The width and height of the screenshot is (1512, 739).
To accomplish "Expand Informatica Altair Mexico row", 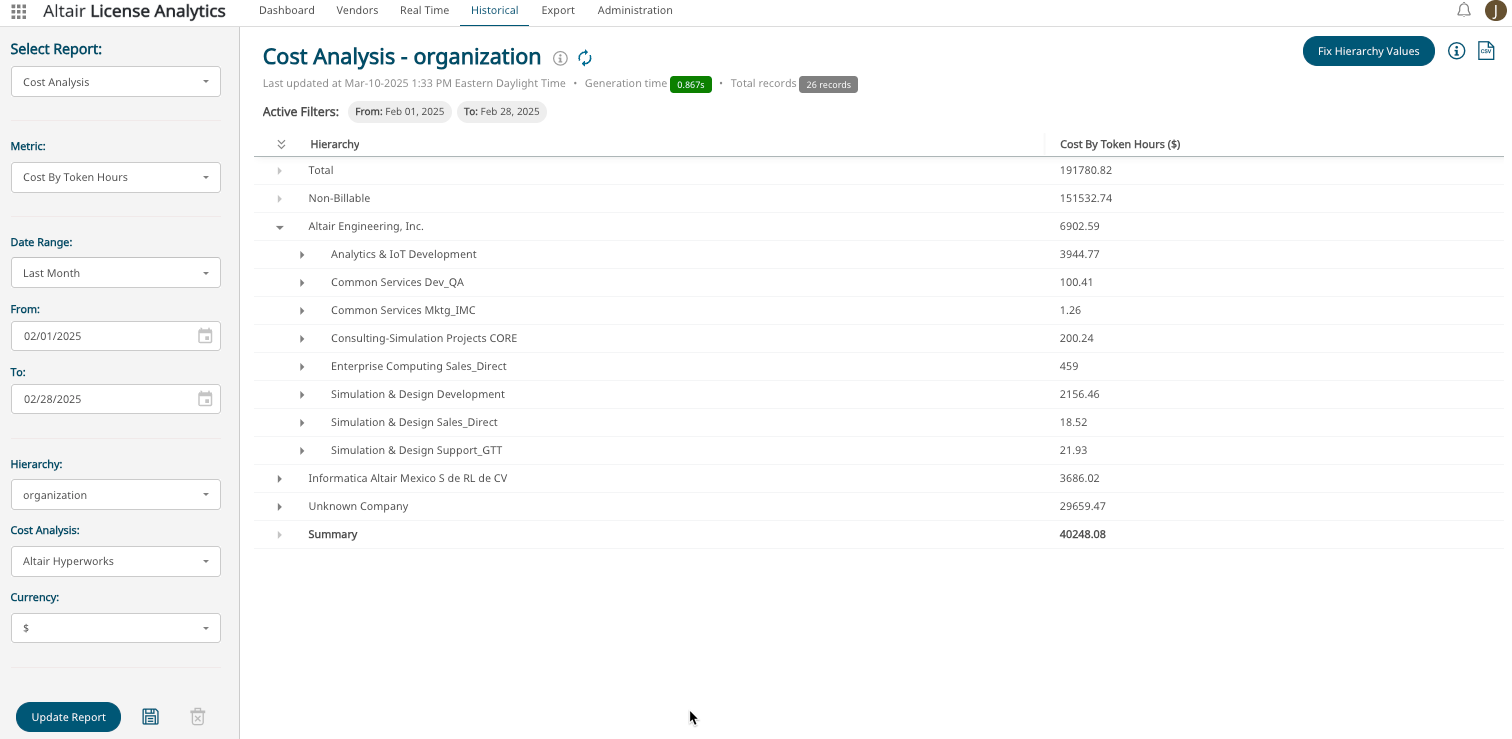I will tap(280, 479).
